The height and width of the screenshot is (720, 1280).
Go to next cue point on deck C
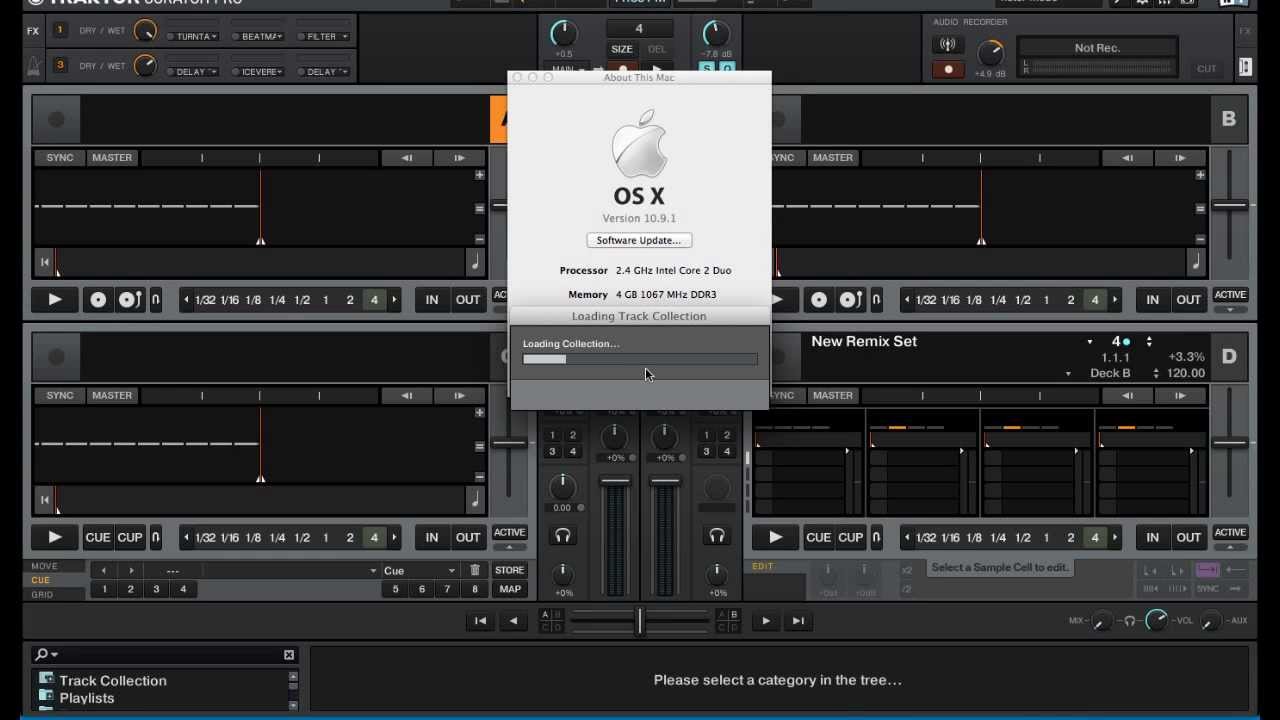(x=130, y=570)
